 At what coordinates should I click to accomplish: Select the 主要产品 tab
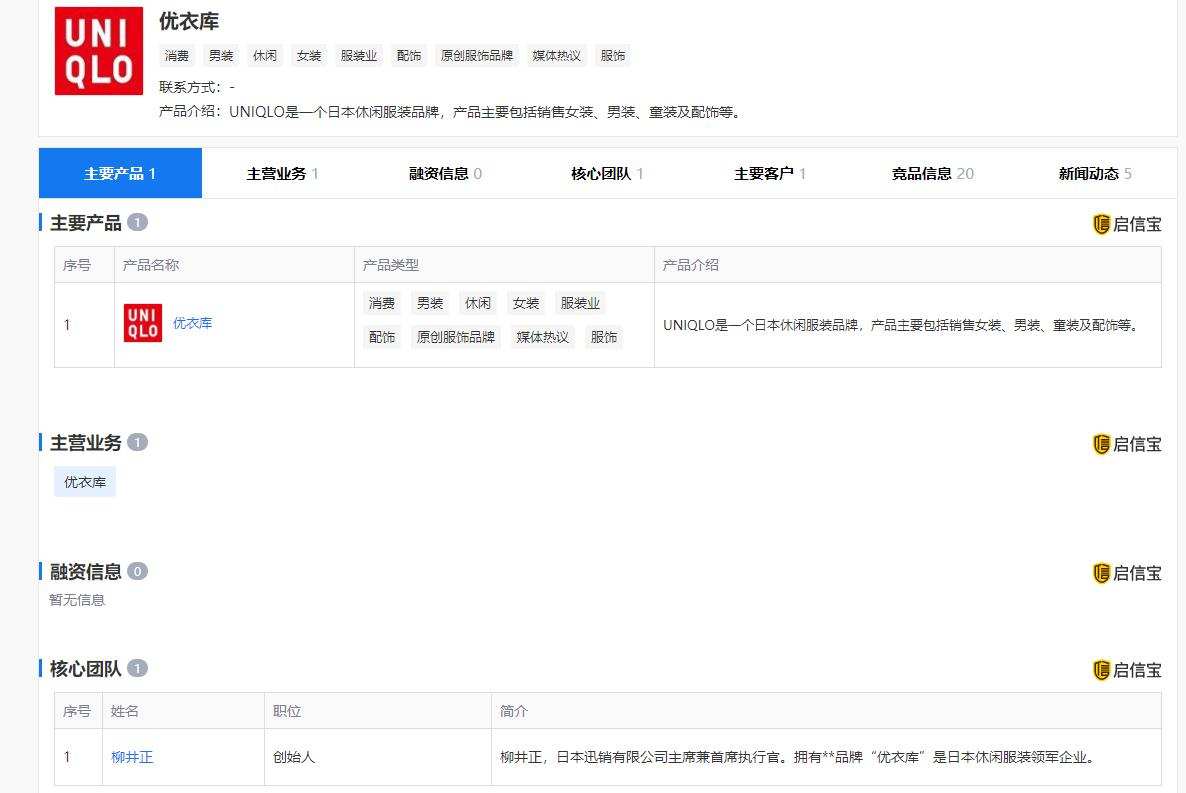coord(120,173)
